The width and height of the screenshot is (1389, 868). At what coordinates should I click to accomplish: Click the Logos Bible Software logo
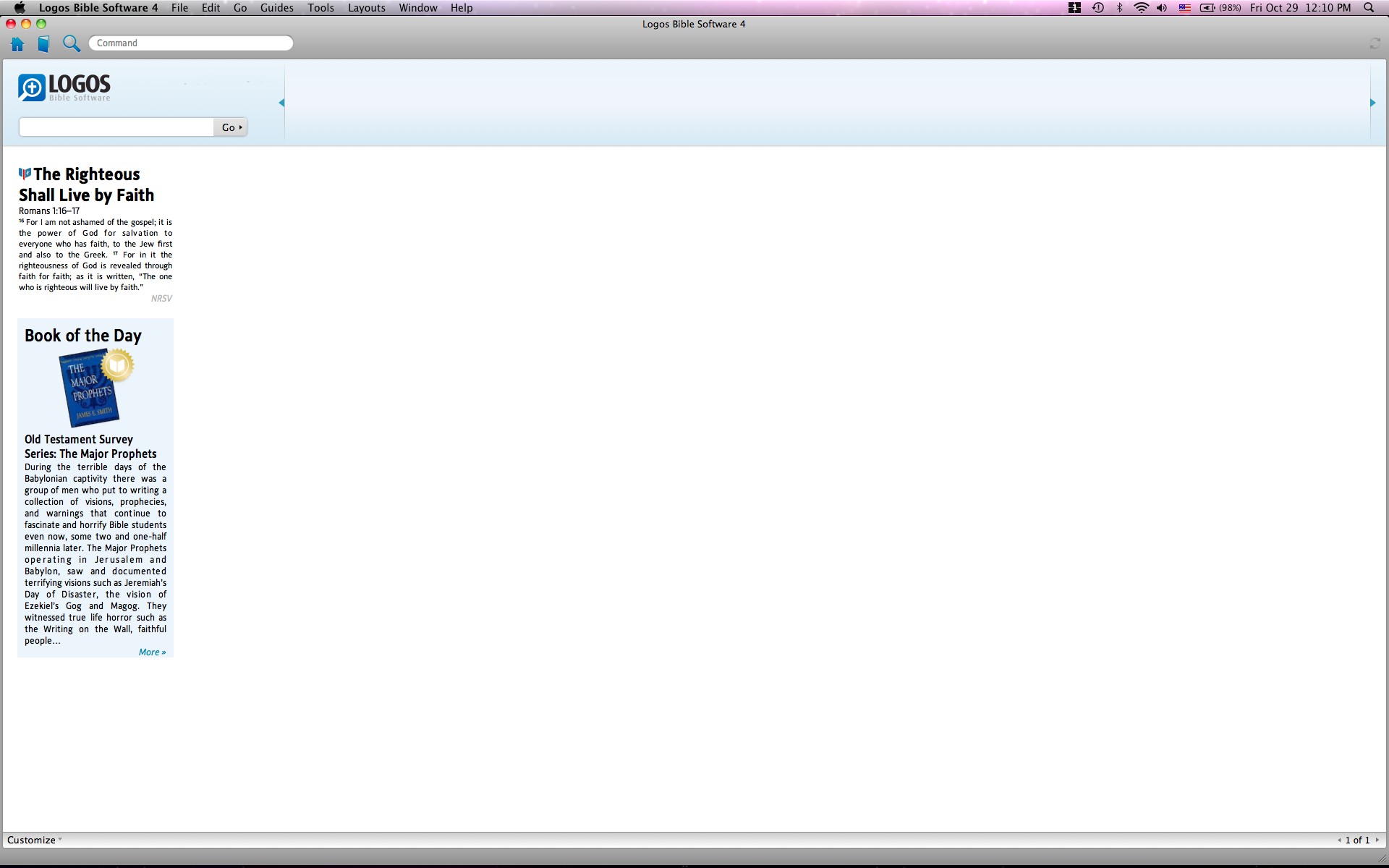[x=64, y=88]
